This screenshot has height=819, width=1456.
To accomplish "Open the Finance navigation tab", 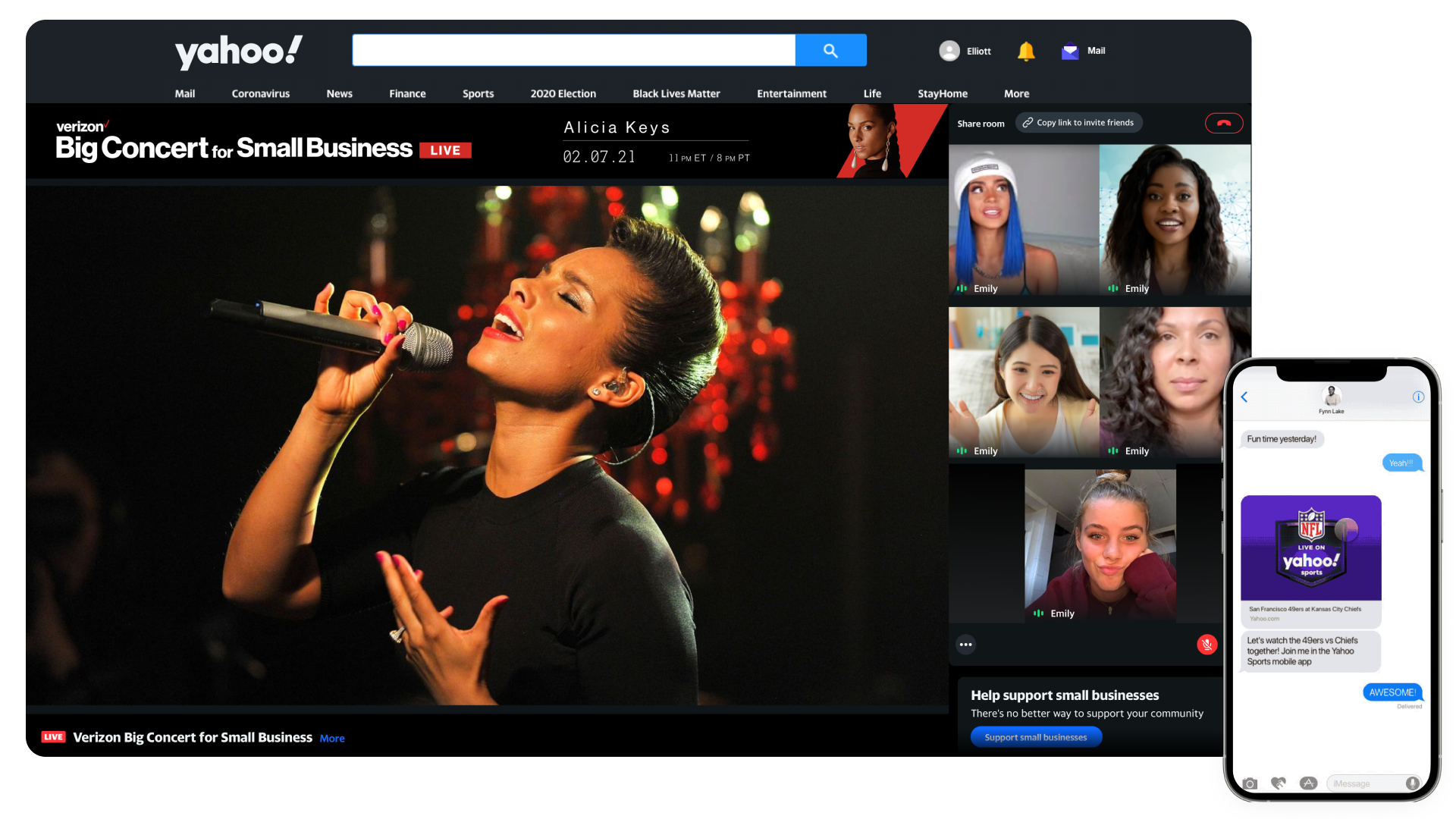I will [407, 93].
